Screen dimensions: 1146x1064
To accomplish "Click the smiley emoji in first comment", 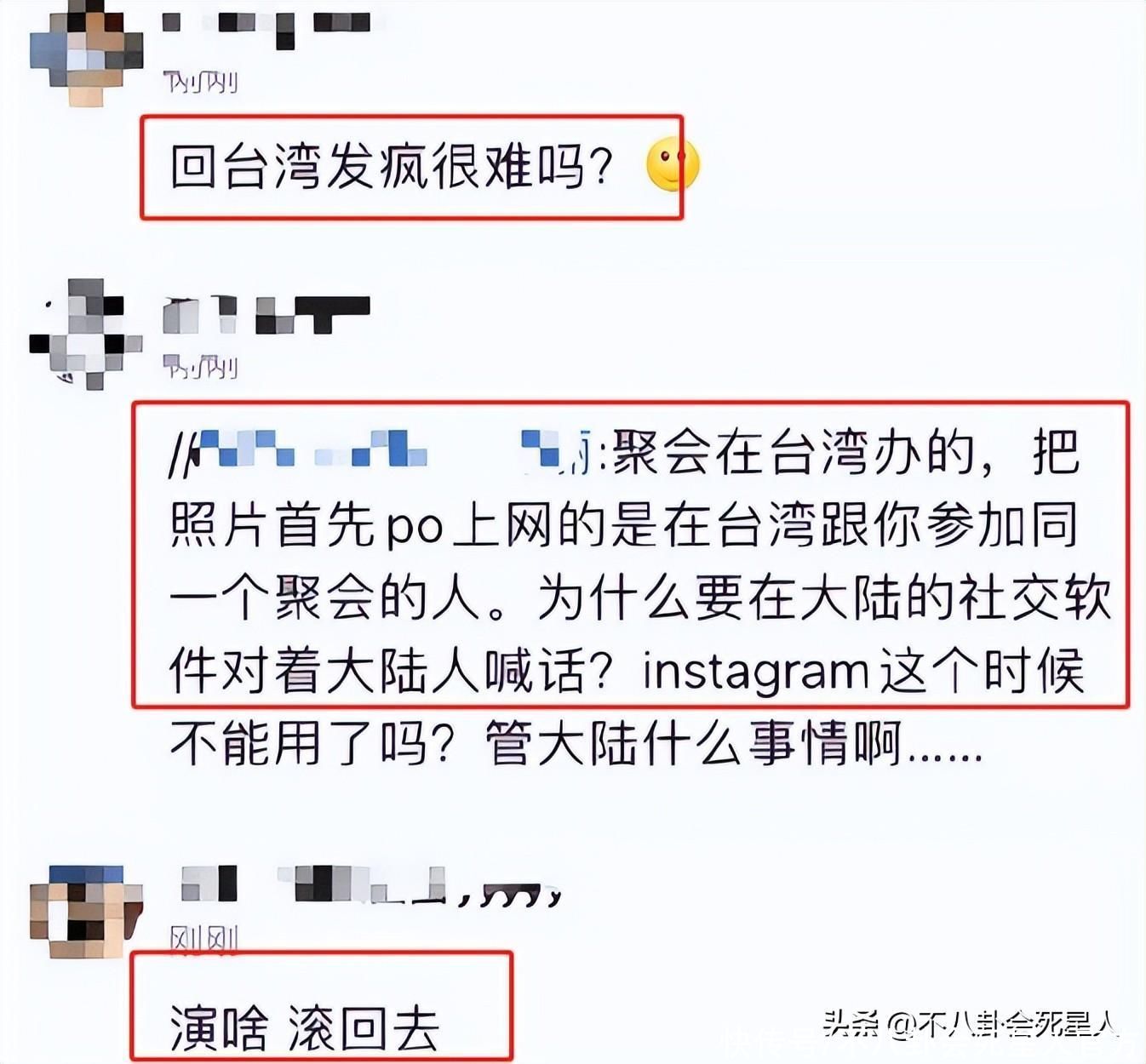I will tap(673, 166).
